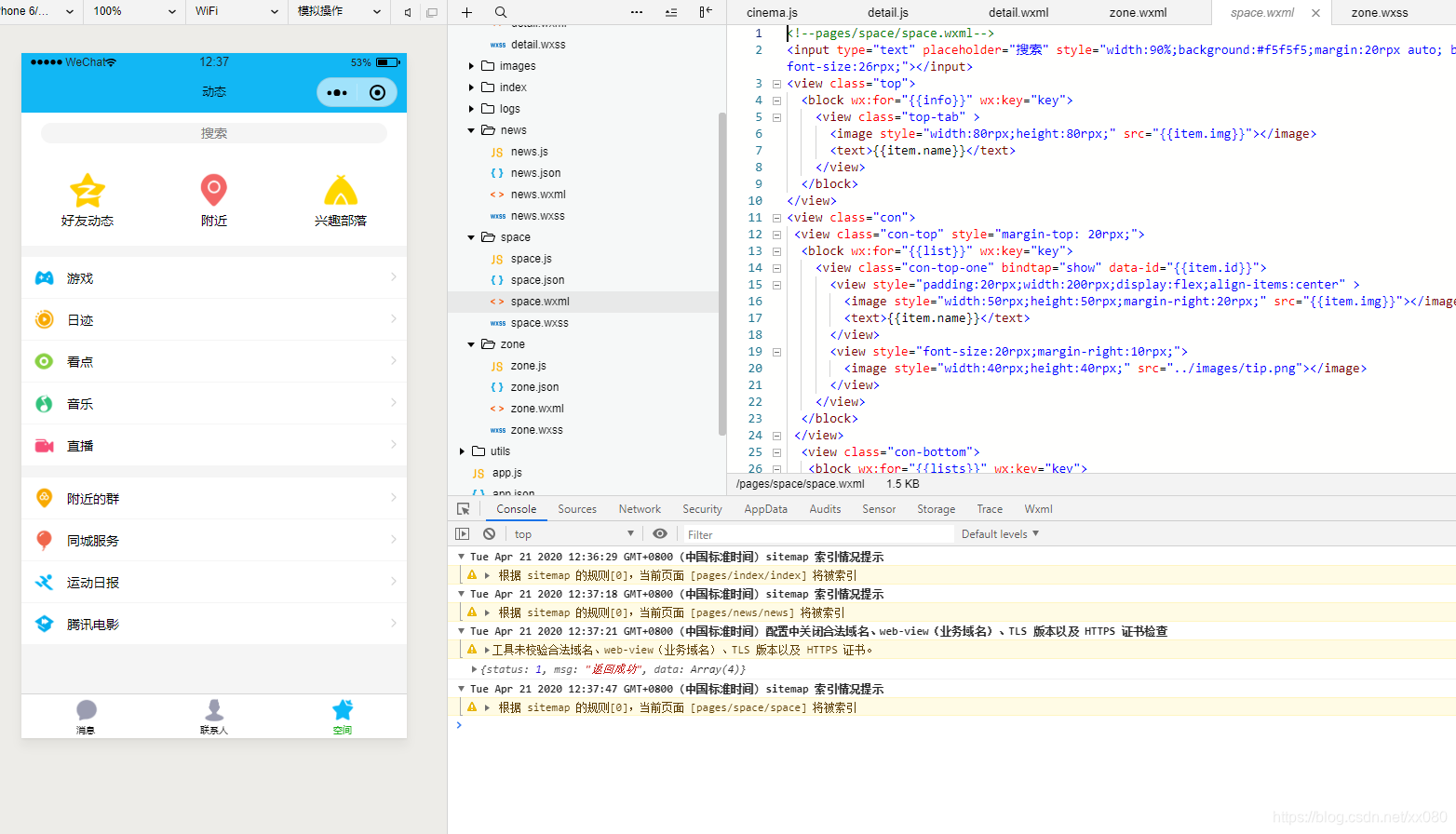This screenshot has width=1456, height=834.
Task: Open 100% zoom dropdown
Action: point(134,11)
